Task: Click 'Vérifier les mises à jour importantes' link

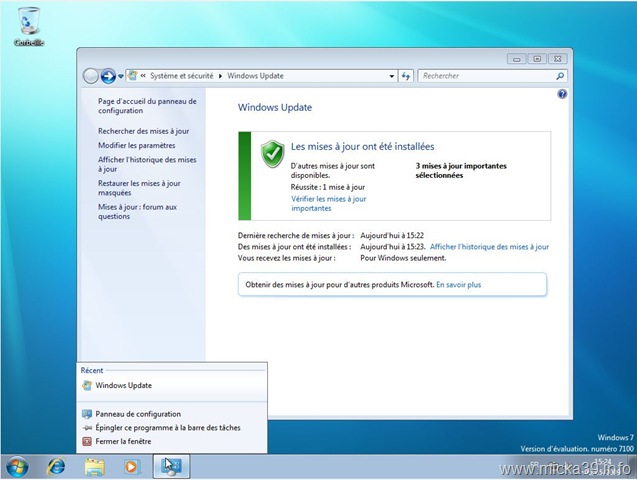Action: point(329,203)
